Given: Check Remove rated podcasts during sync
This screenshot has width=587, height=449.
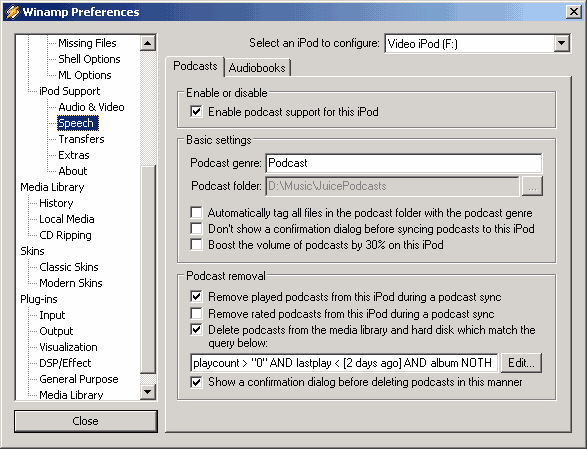Looking at the screenshot, I should click(x=197, y=313).
